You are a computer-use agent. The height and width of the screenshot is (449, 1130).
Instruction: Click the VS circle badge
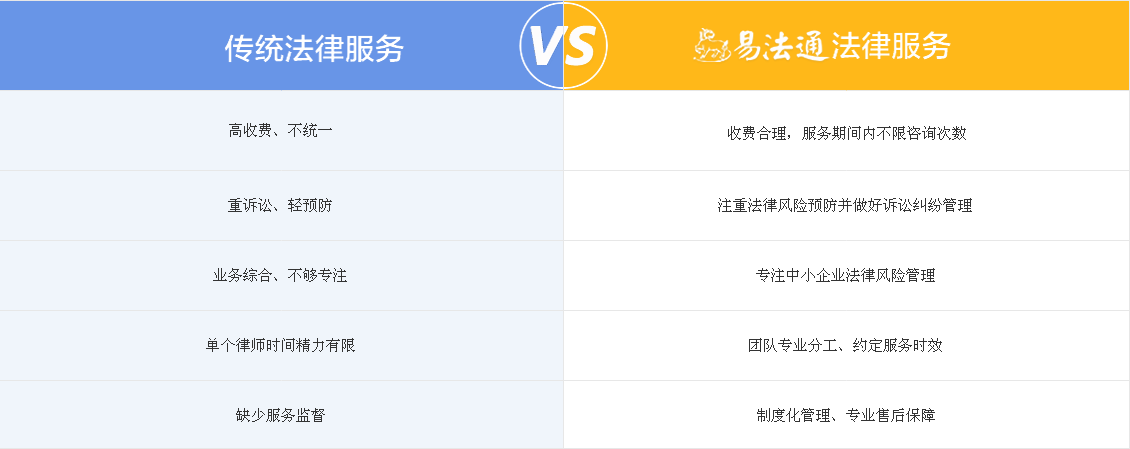point(564,45)
